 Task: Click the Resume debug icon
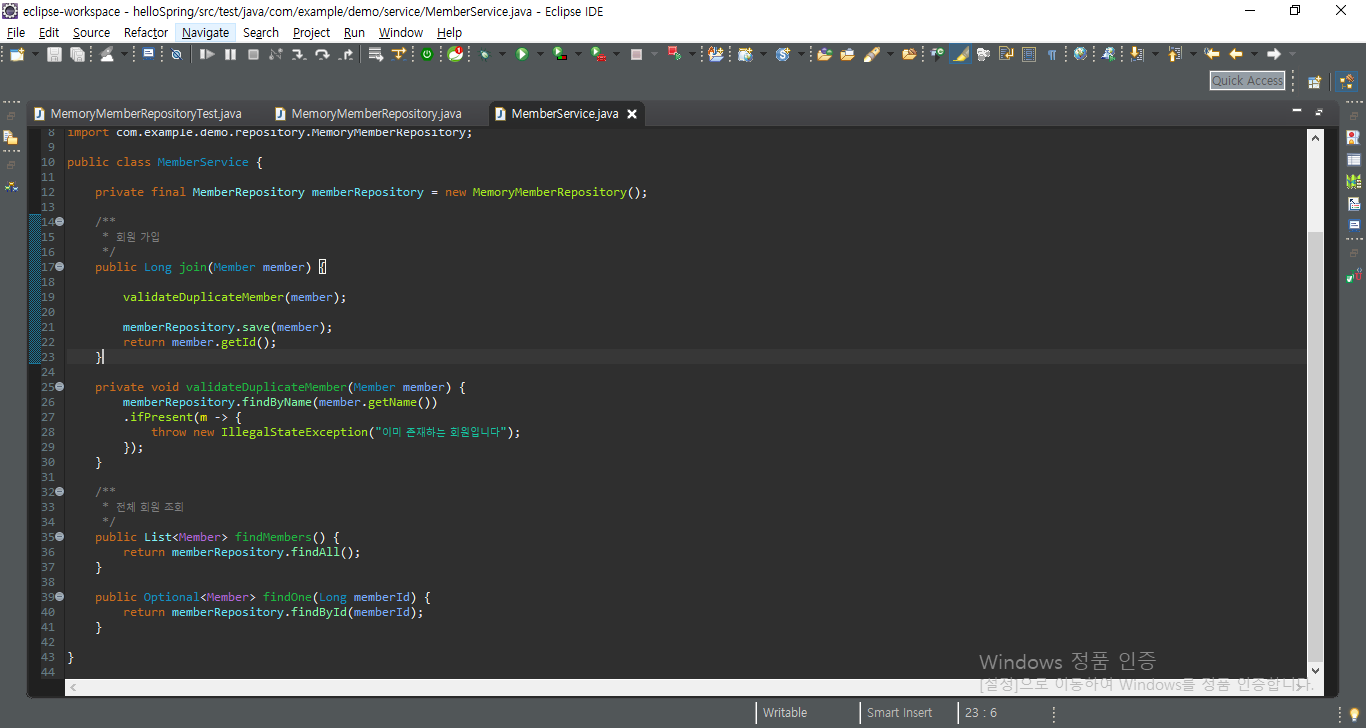tap(207, 54)
